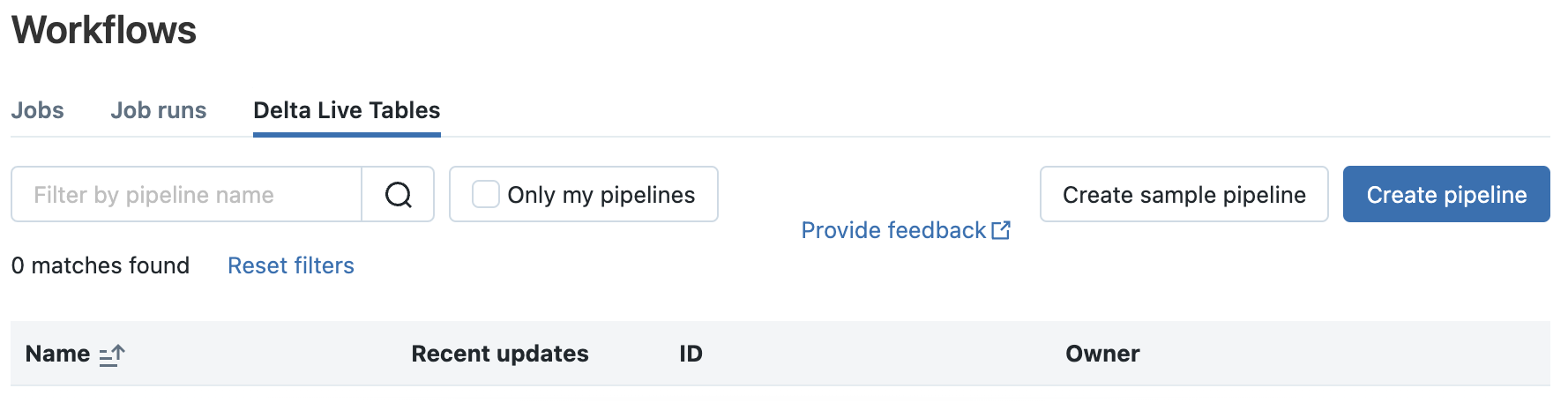This screenshot has width=1568, height=418.
Task: Focus the Filter by pipeline name field
Action: tap(186, 194)
